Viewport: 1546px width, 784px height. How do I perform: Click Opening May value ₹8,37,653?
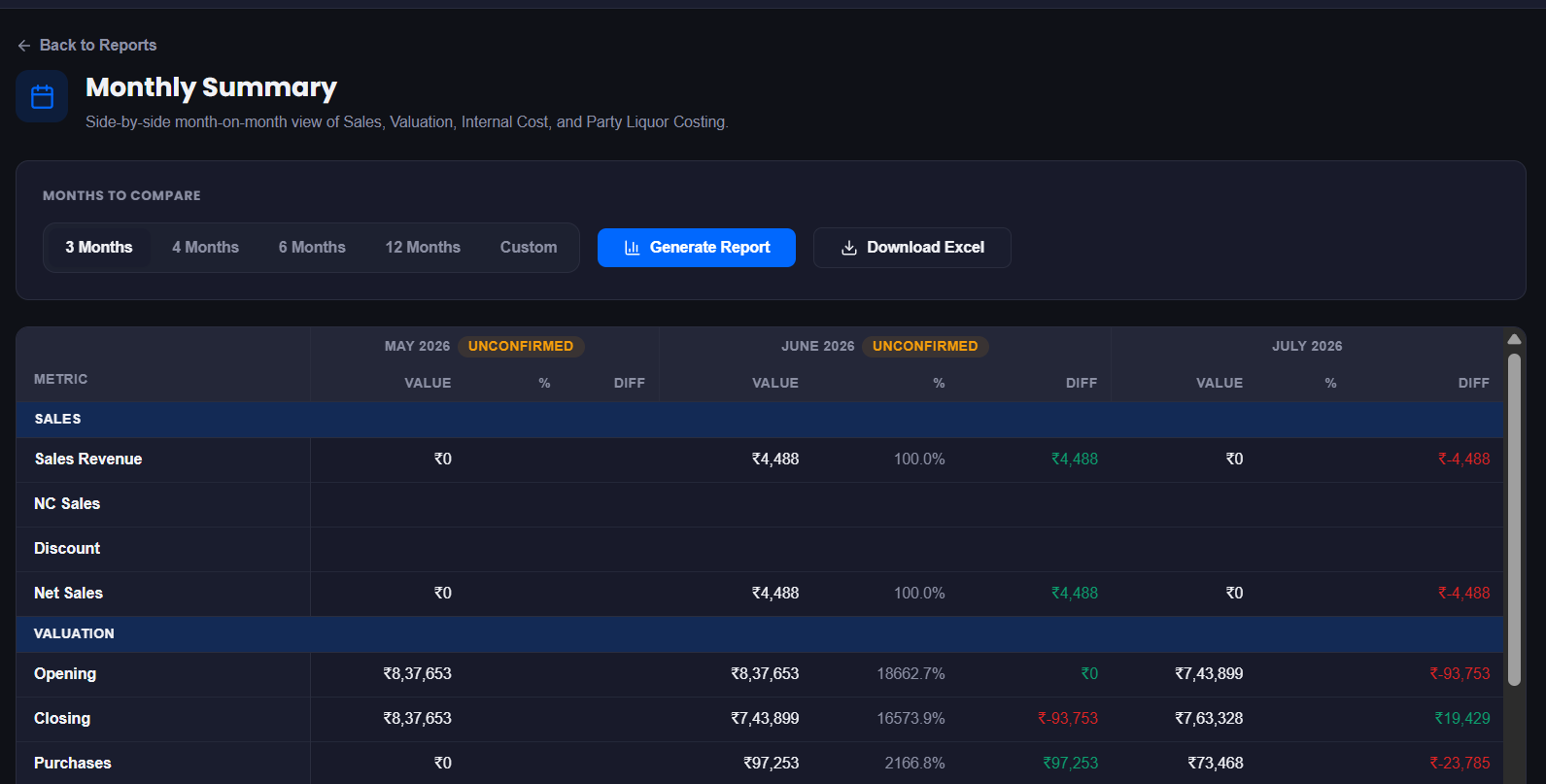(418, 674)
